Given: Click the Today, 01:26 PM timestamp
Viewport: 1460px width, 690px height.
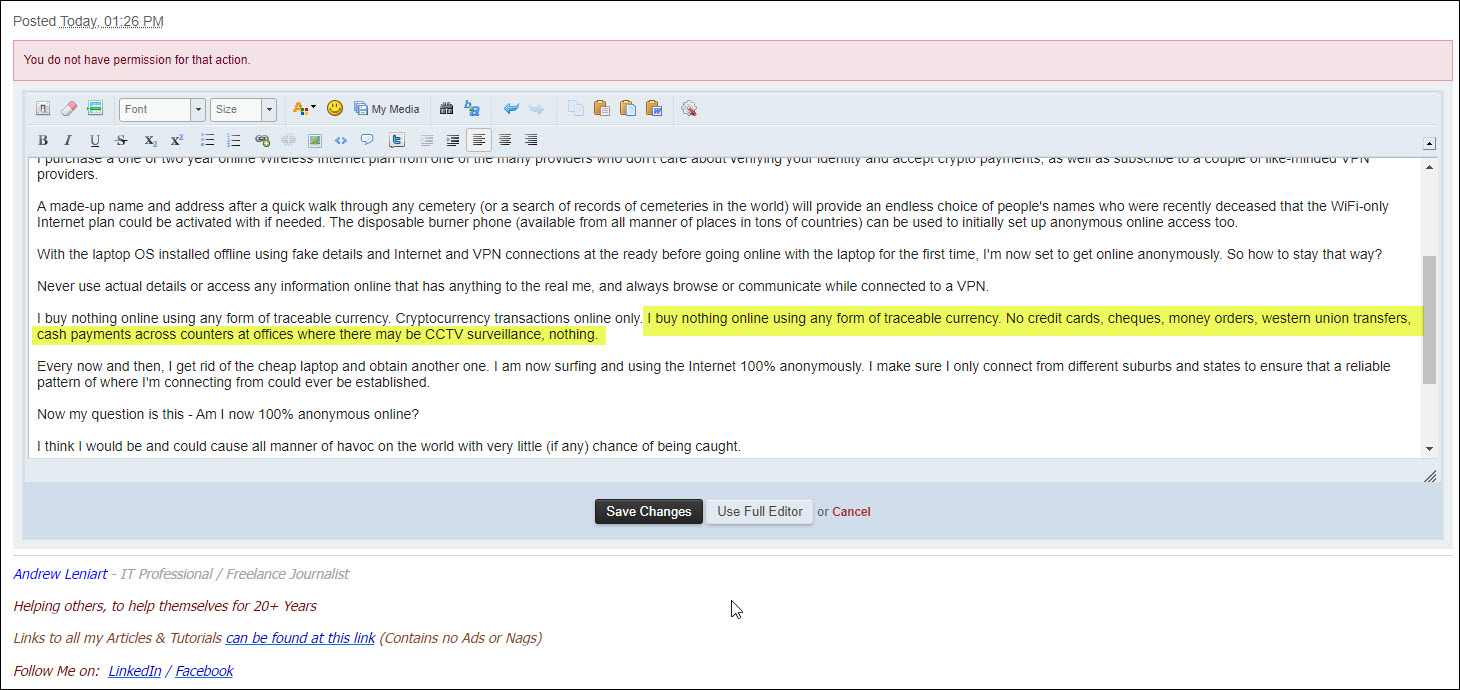Looking at the screenshot, I should [112, 21].
